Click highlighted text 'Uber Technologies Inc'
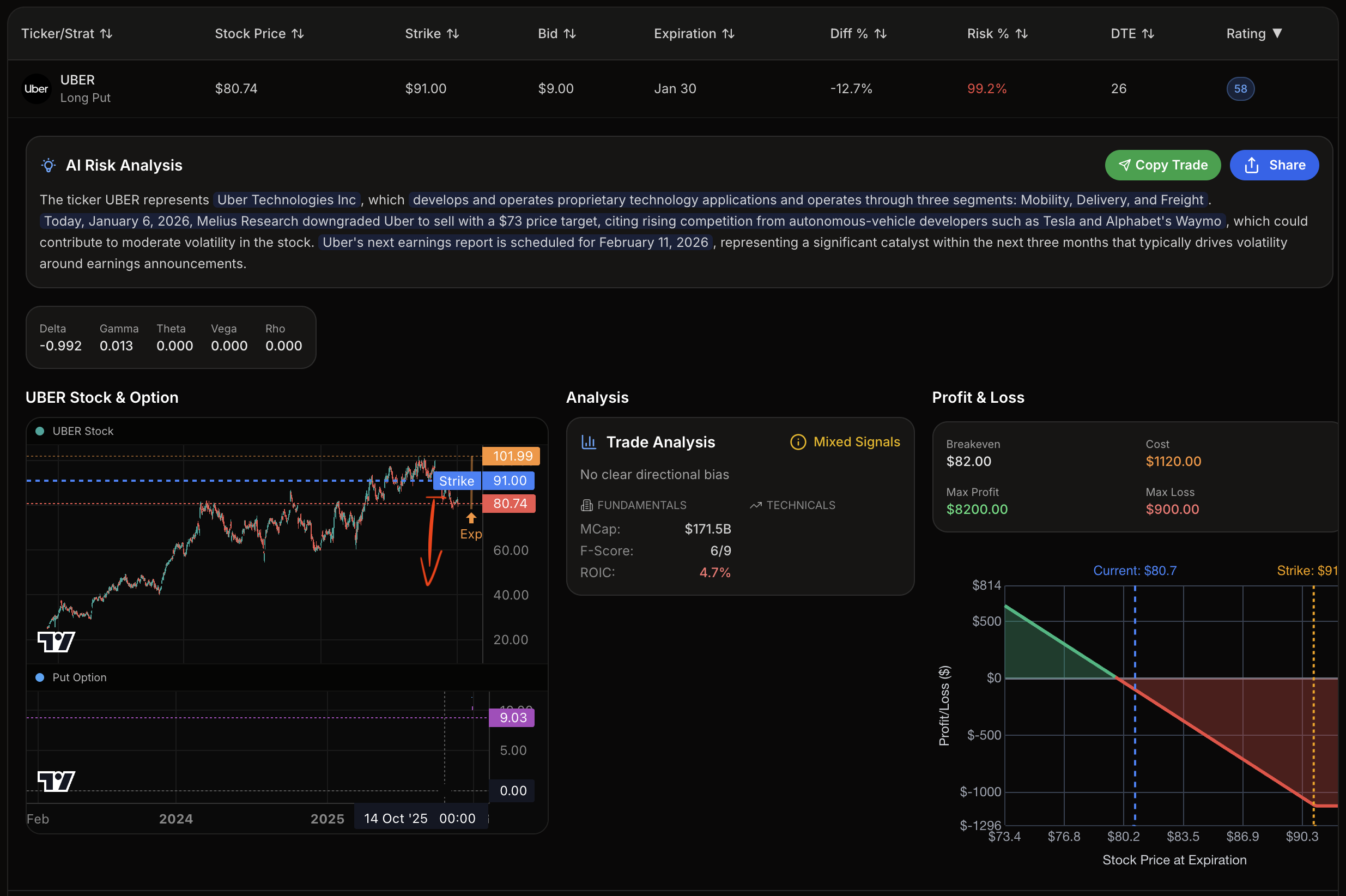Screen dimensions: 1346x896 286,200
